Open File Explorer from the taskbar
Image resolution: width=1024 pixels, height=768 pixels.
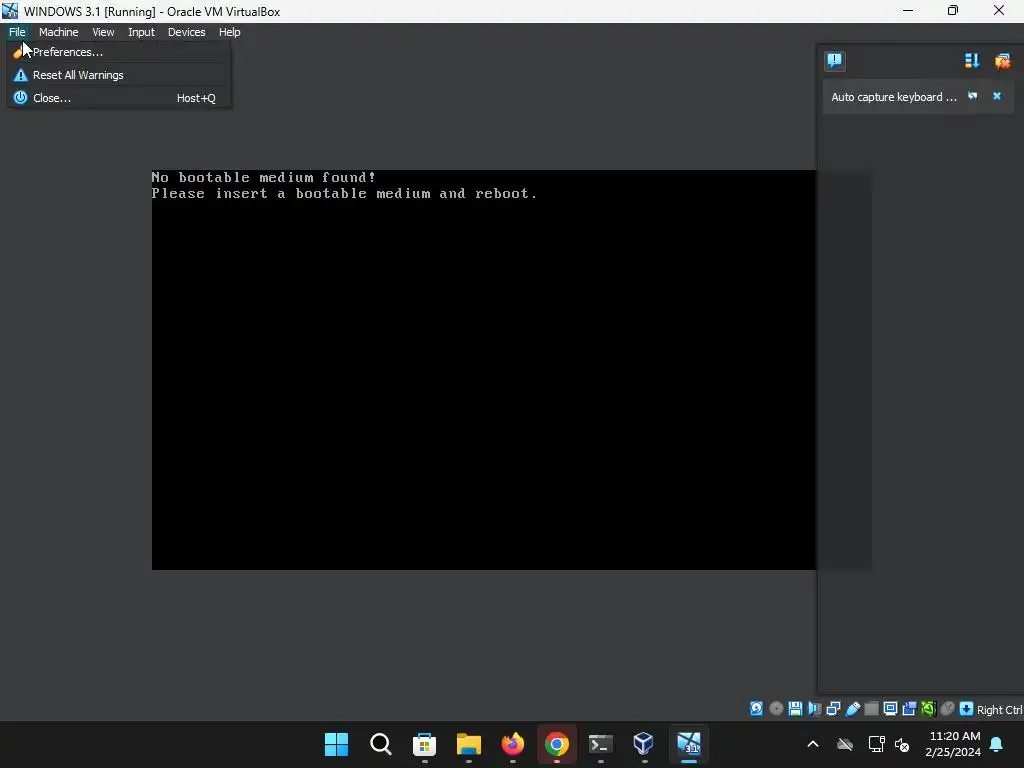[469, 744]
